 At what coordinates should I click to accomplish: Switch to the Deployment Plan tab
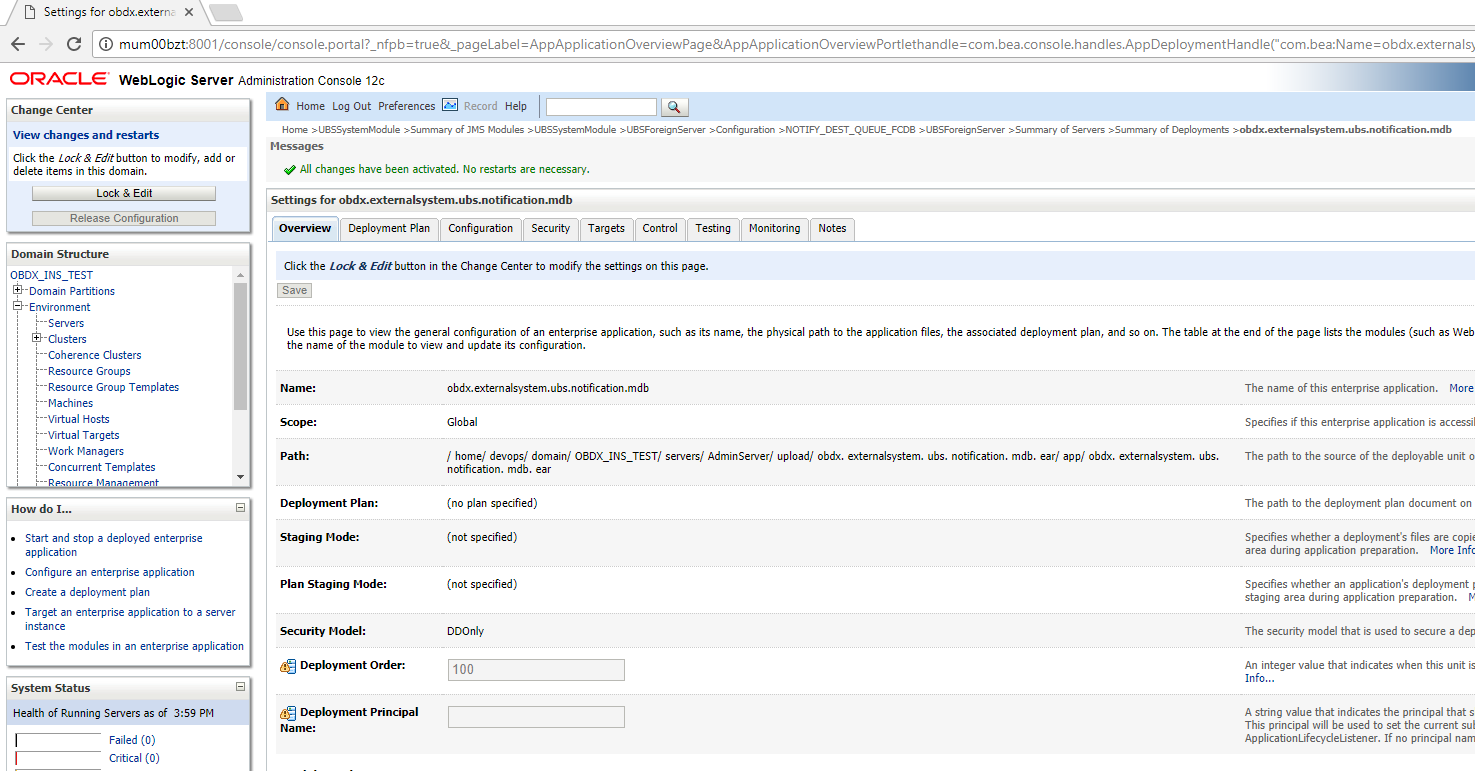(x=389, y=229)
